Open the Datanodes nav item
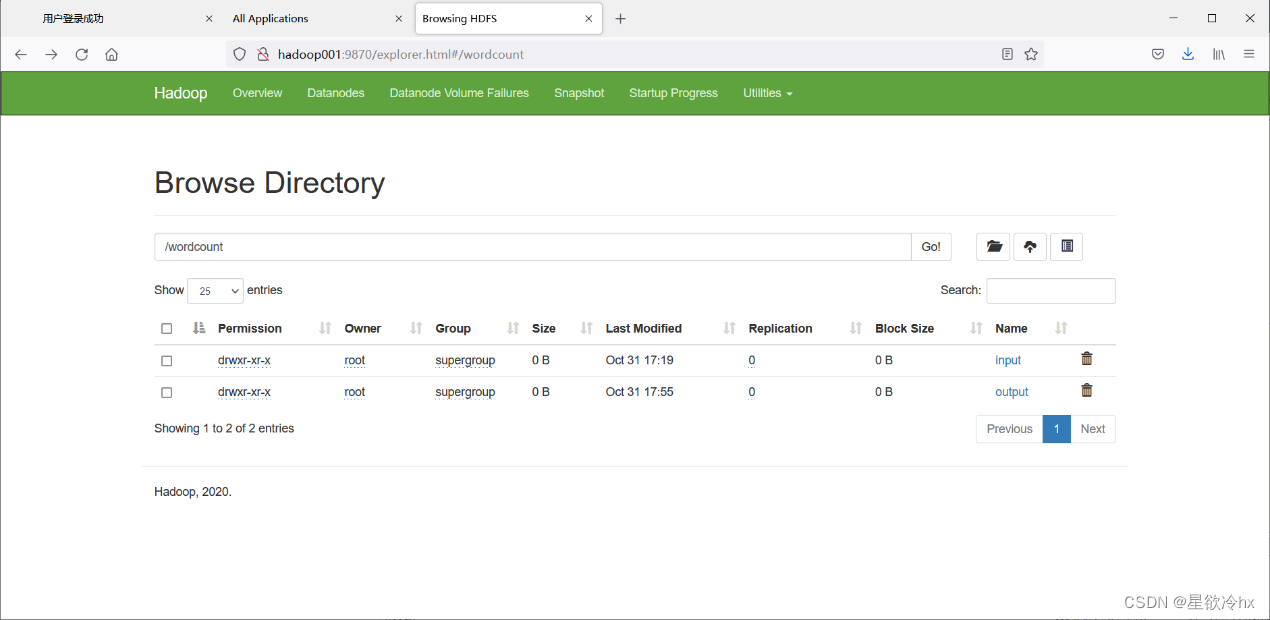The width and height of the screenshot is (1270, 620). click(x=336, y=93)
